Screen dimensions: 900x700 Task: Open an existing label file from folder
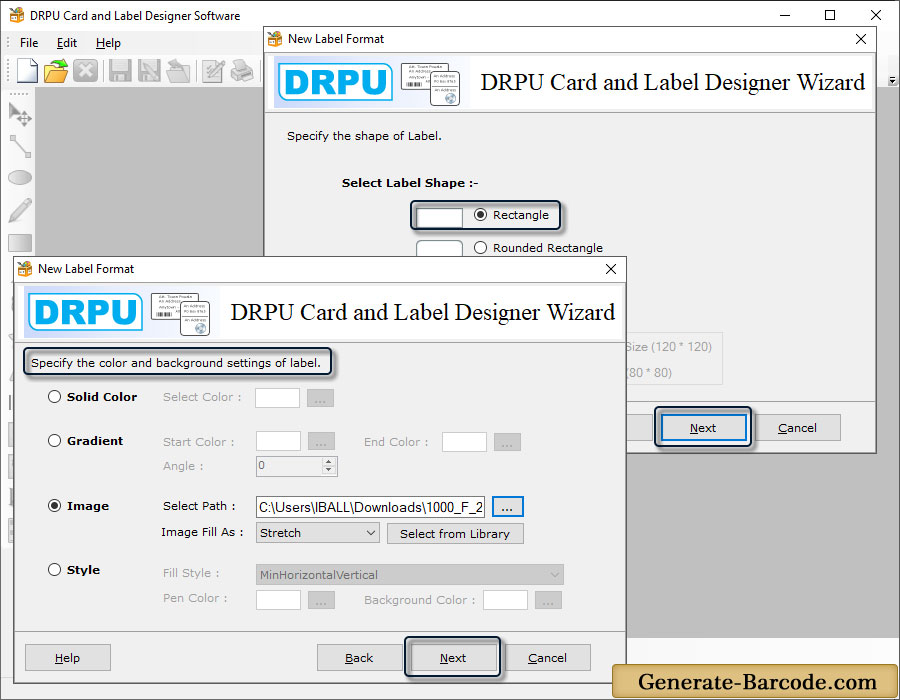[x=56, y=71]
